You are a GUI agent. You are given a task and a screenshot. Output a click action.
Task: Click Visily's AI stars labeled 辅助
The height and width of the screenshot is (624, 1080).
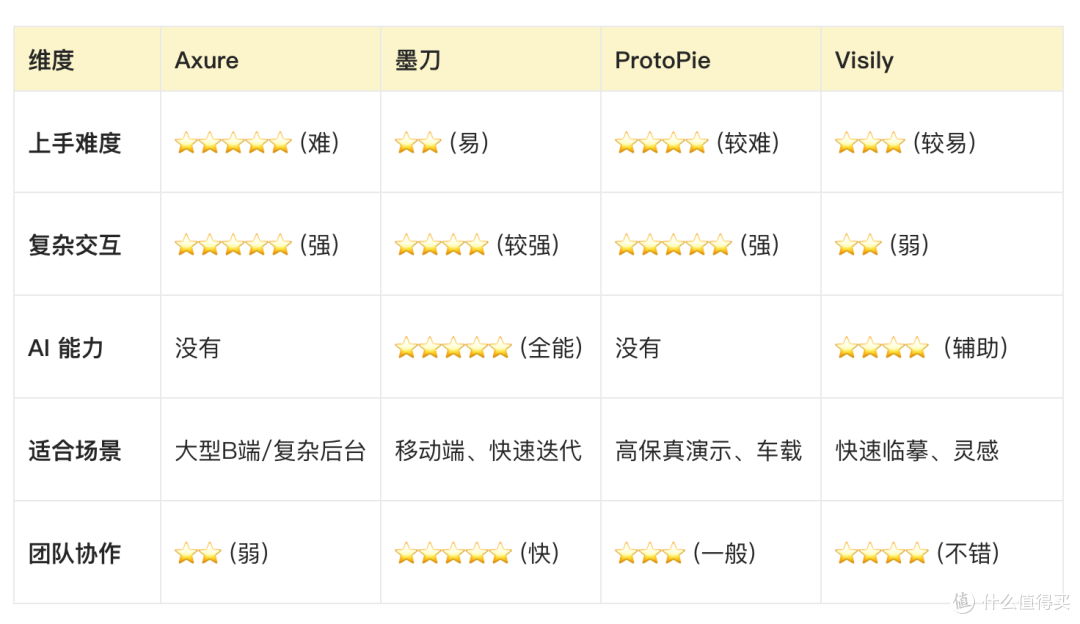(x=921, y=348)
